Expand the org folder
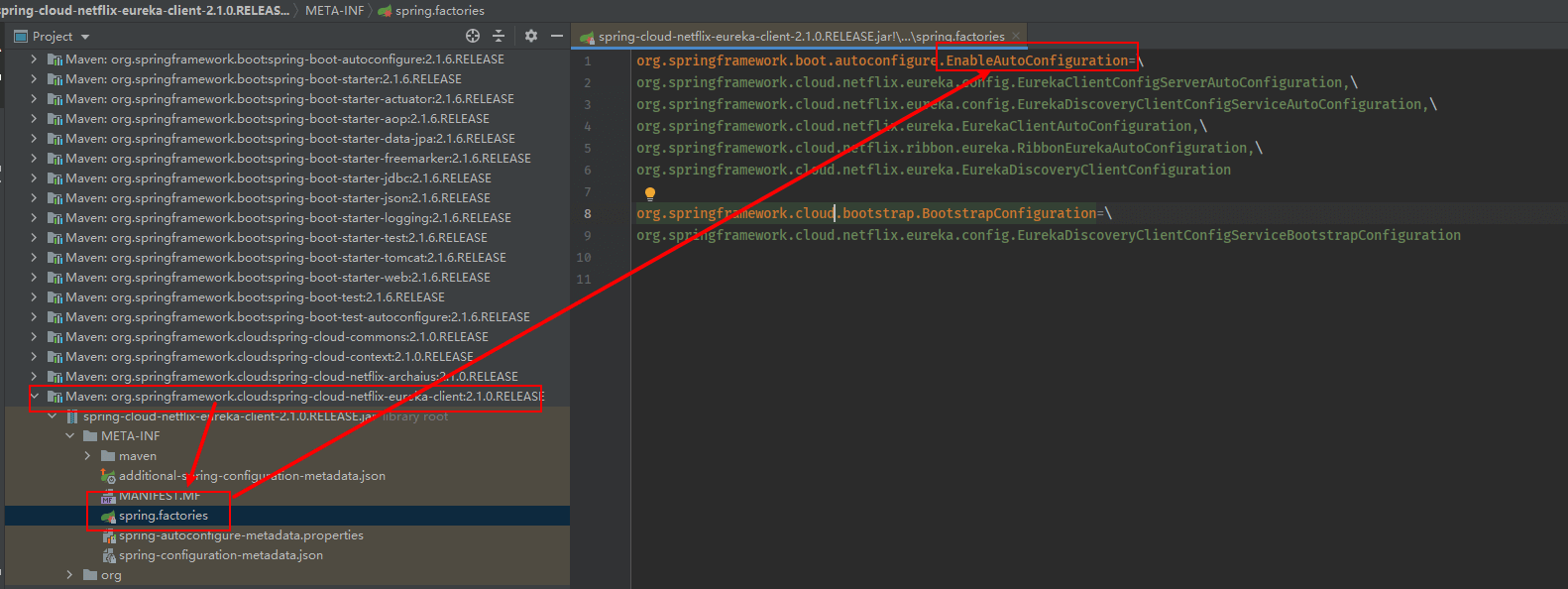Viewport: 1568px width, 589px height. pos(69,574)
